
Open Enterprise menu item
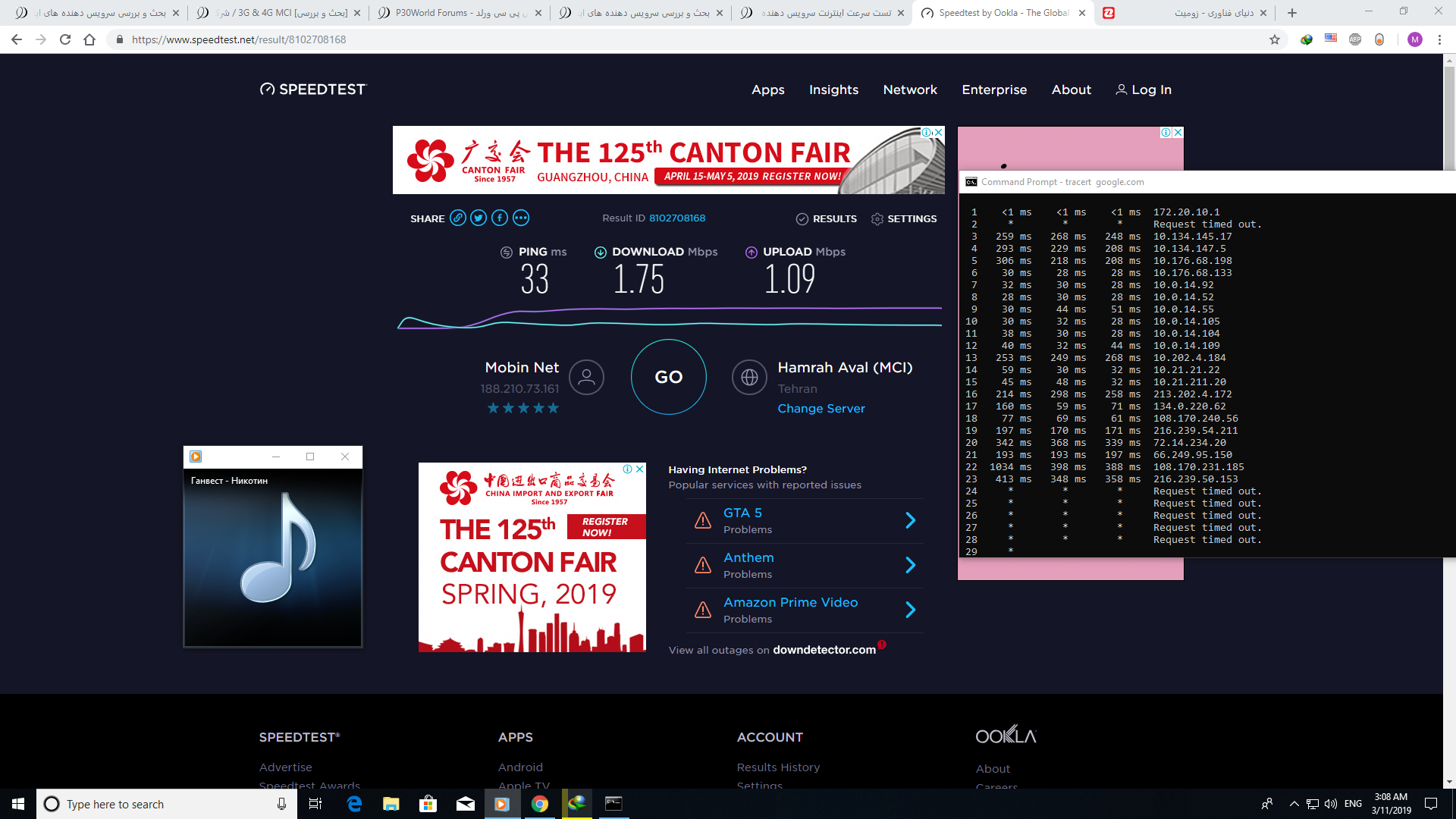(x=994, y=89)
